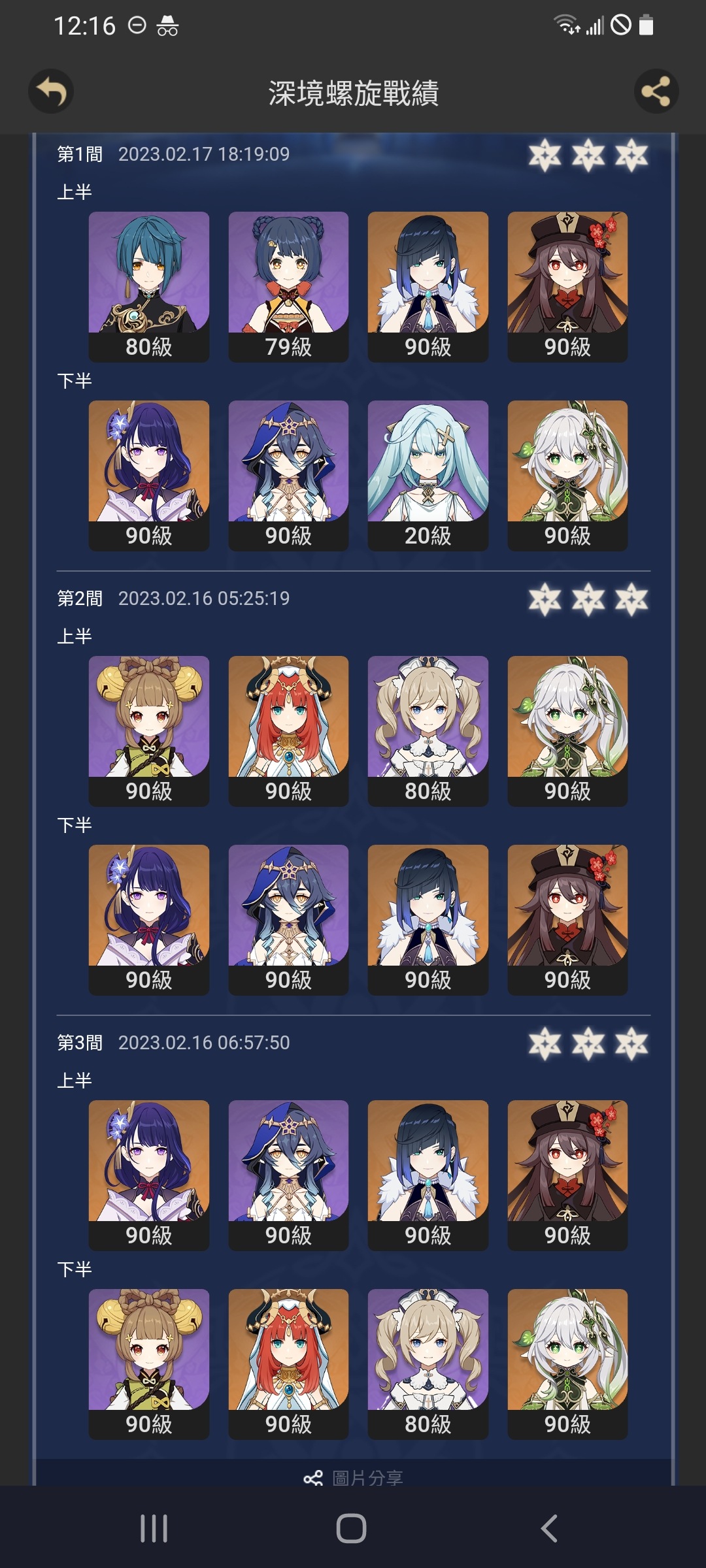This screenshot has height=1568, width=706.
Task: Select Chamber 3 first-half hat-wearing character
Action: click(x=567, y=1175)
